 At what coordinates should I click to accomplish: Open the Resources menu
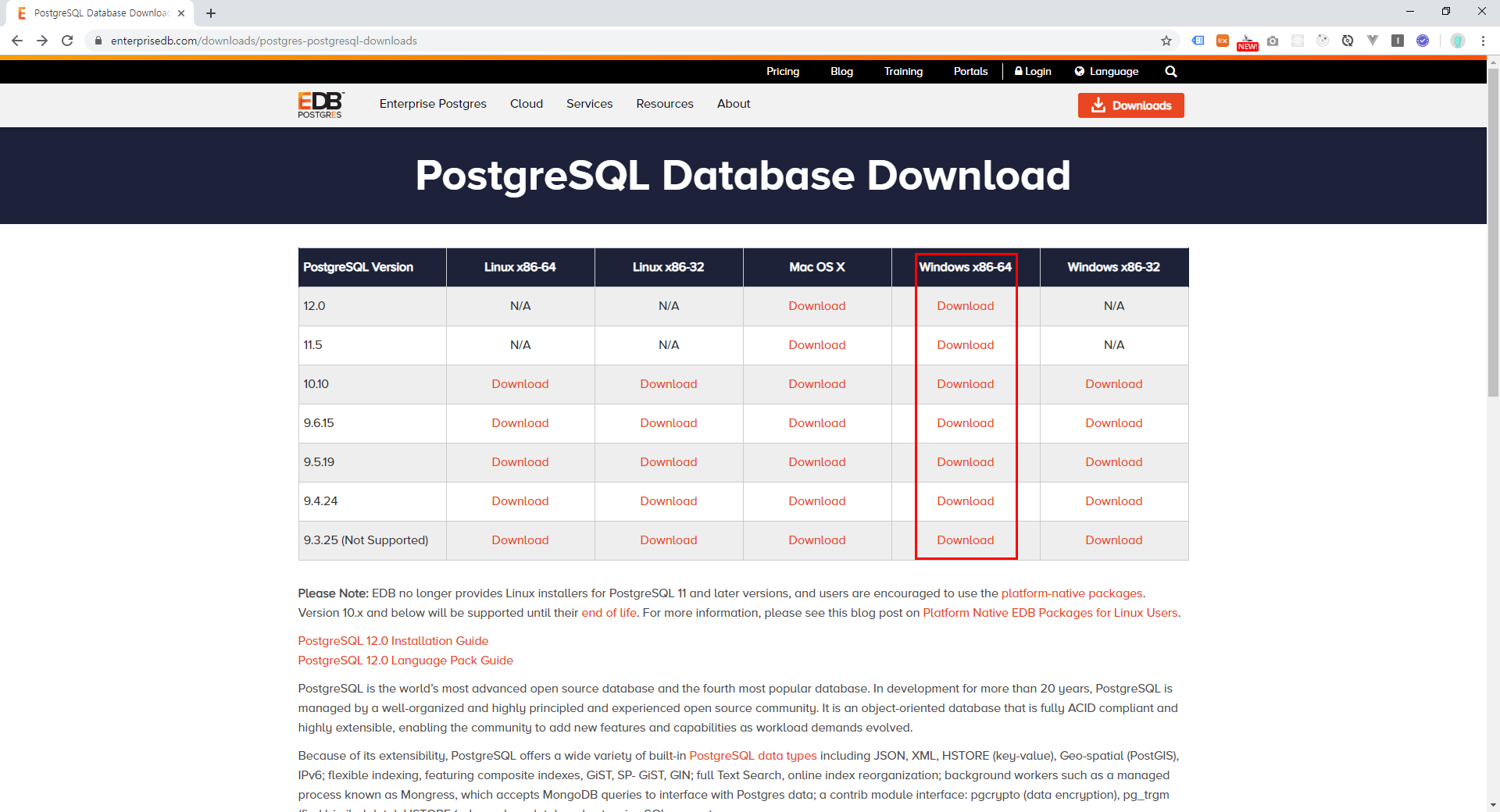(x=665, y=104)
